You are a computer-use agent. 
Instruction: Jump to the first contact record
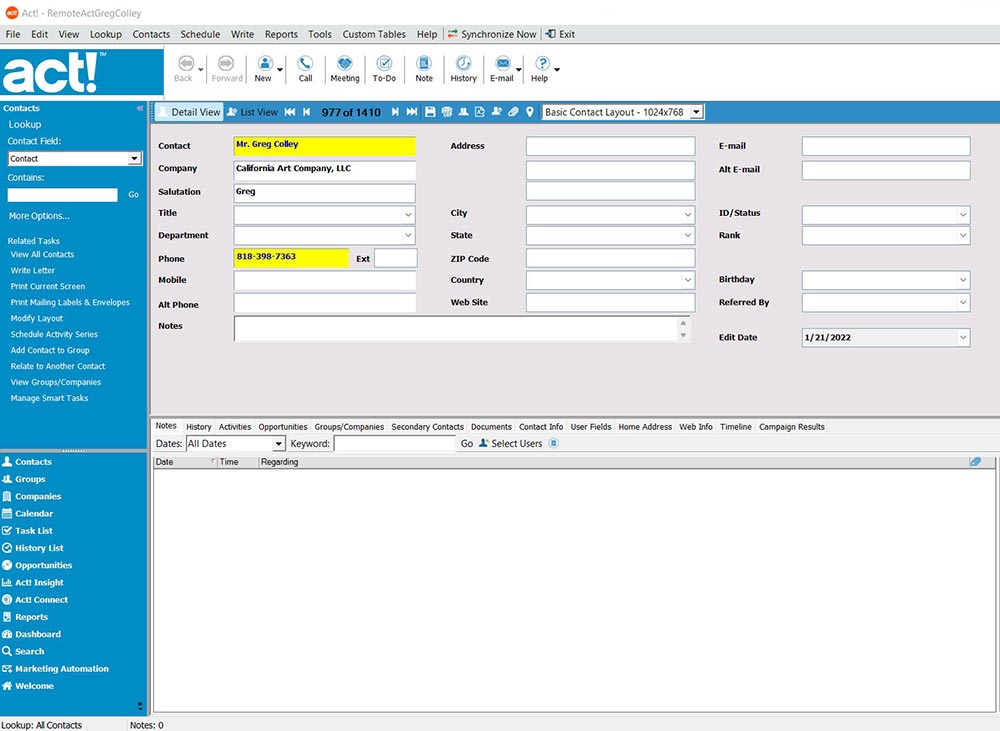pos(290,112)
